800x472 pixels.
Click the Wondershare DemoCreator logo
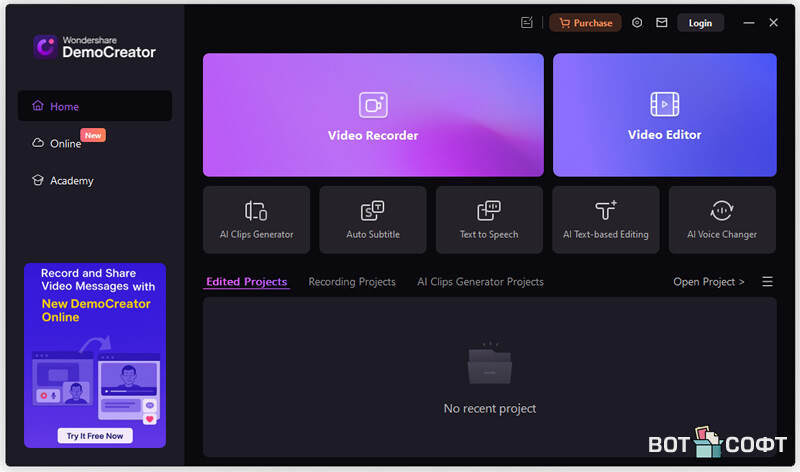[x=94, y=47]
